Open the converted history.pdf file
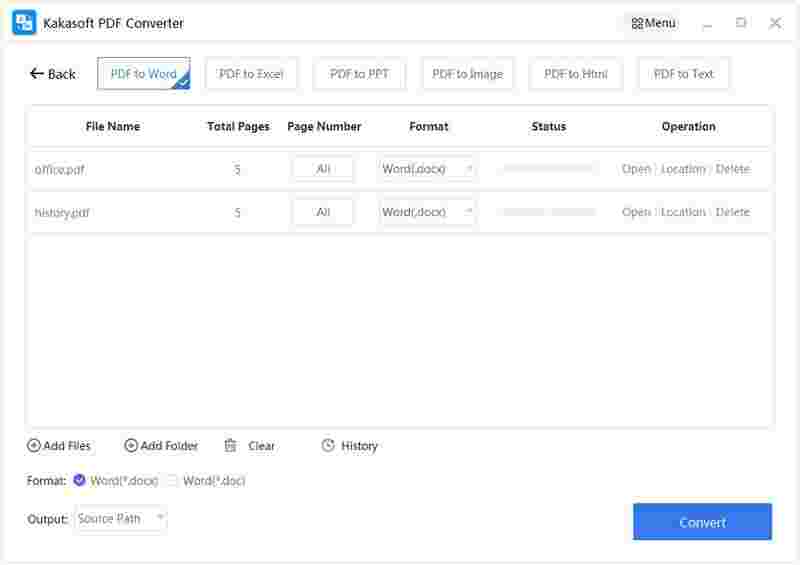 coord(636,212)
